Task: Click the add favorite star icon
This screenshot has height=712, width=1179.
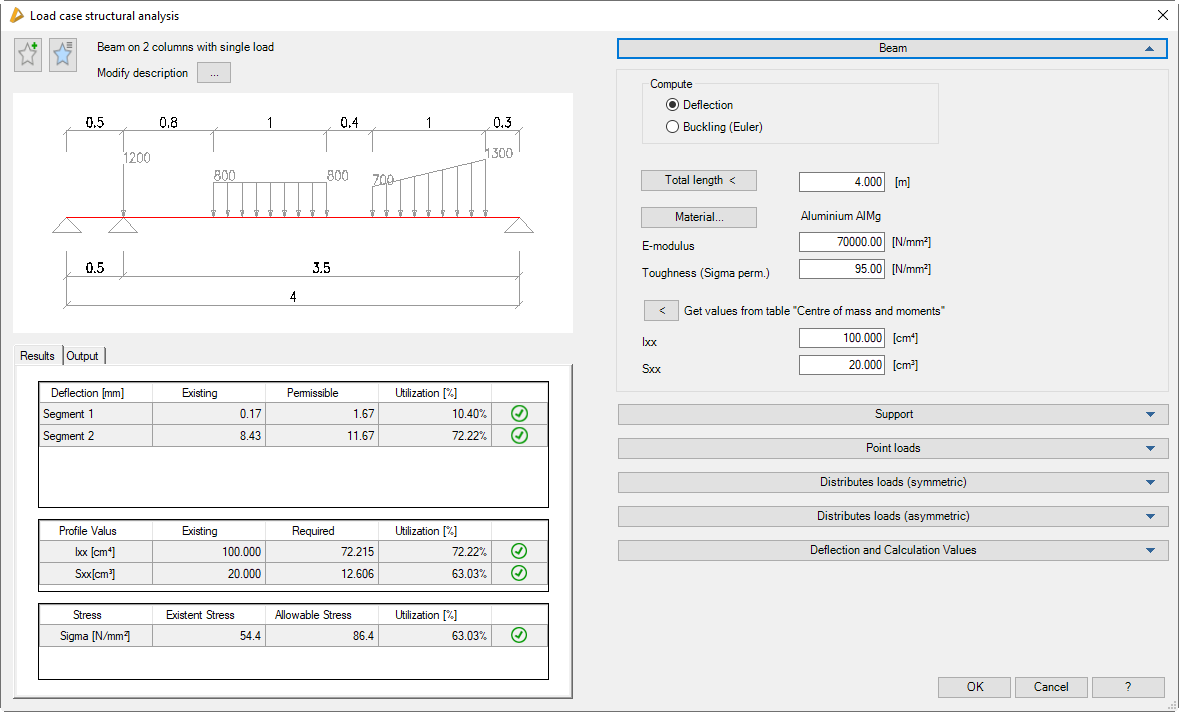Action: pos(28,55)
